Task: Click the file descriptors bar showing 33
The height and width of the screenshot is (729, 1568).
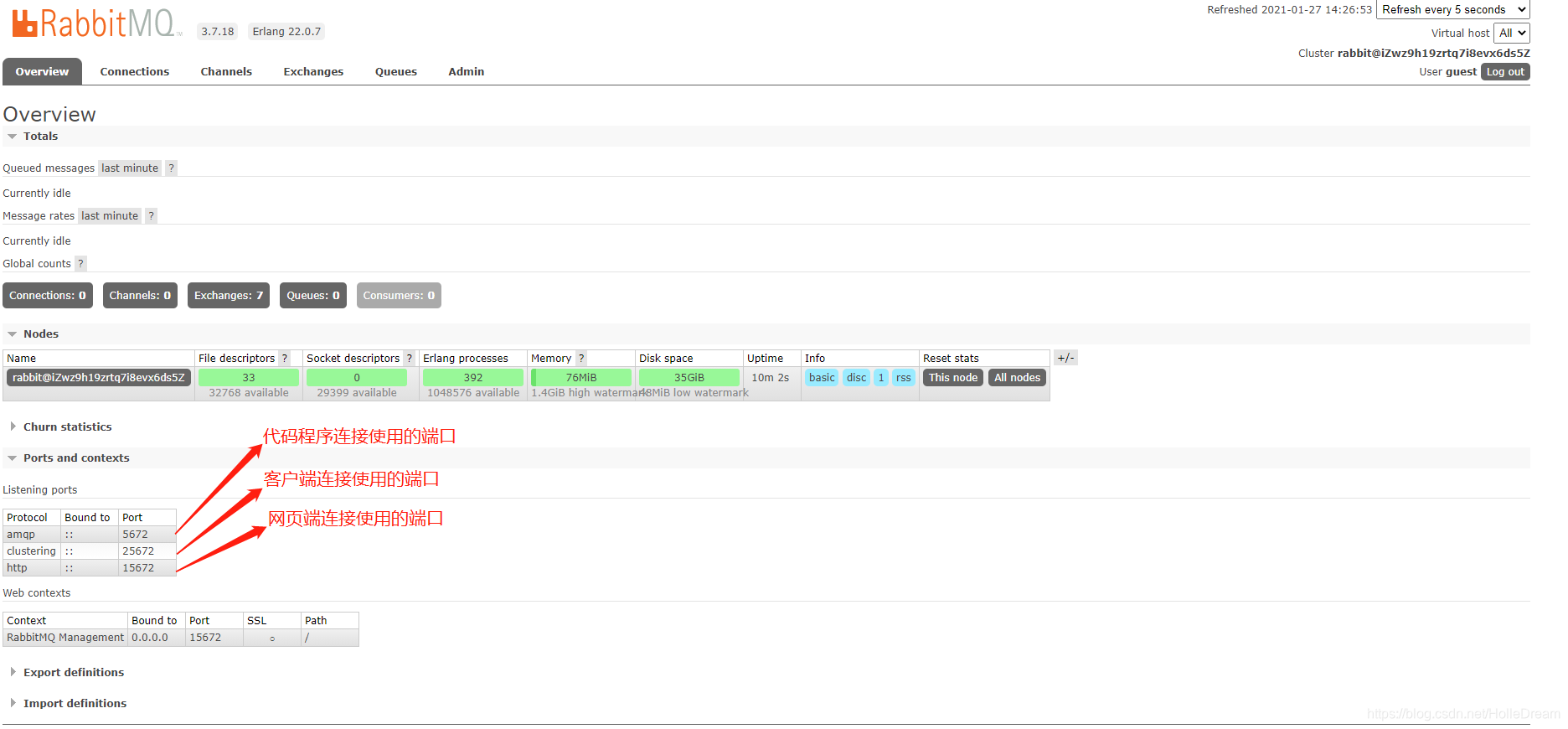Action: pyautogui.click(x=249, y=377)
